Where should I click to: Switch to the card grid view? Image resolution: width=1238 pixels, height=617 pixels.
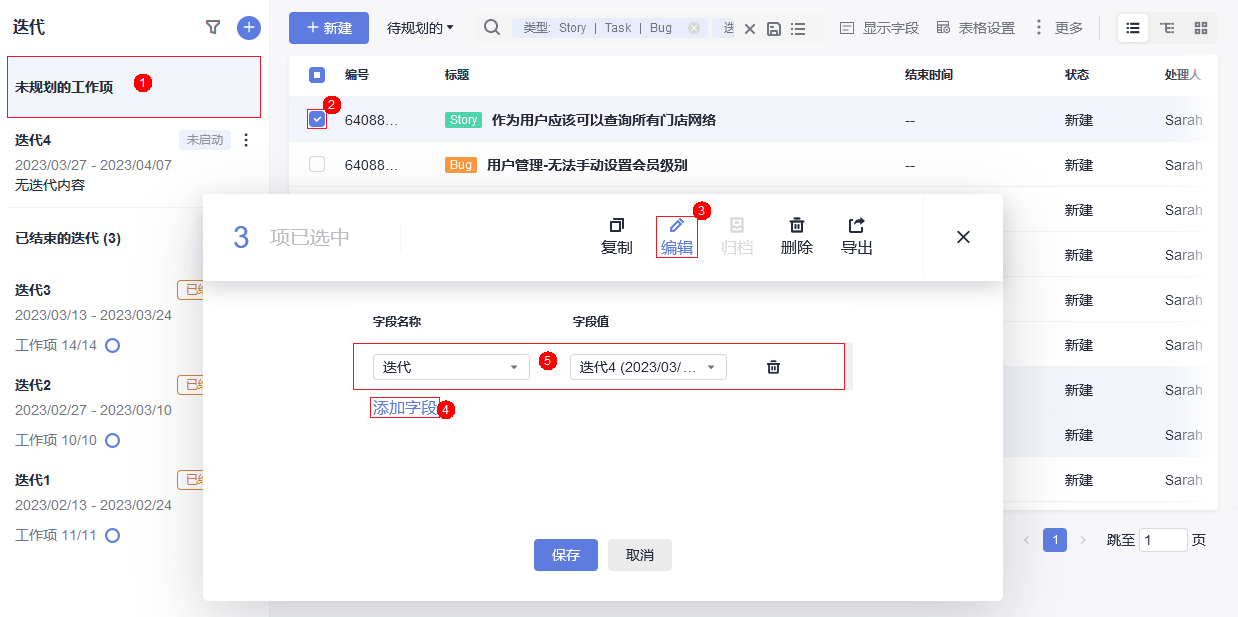[x=1200, y=28]
